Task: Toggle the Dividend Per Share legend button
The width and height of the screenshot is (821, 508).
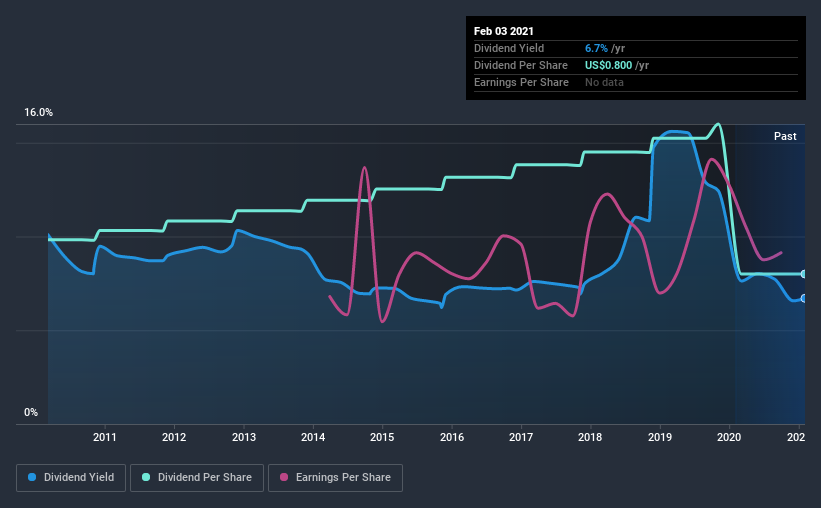Action: [197, 478]
